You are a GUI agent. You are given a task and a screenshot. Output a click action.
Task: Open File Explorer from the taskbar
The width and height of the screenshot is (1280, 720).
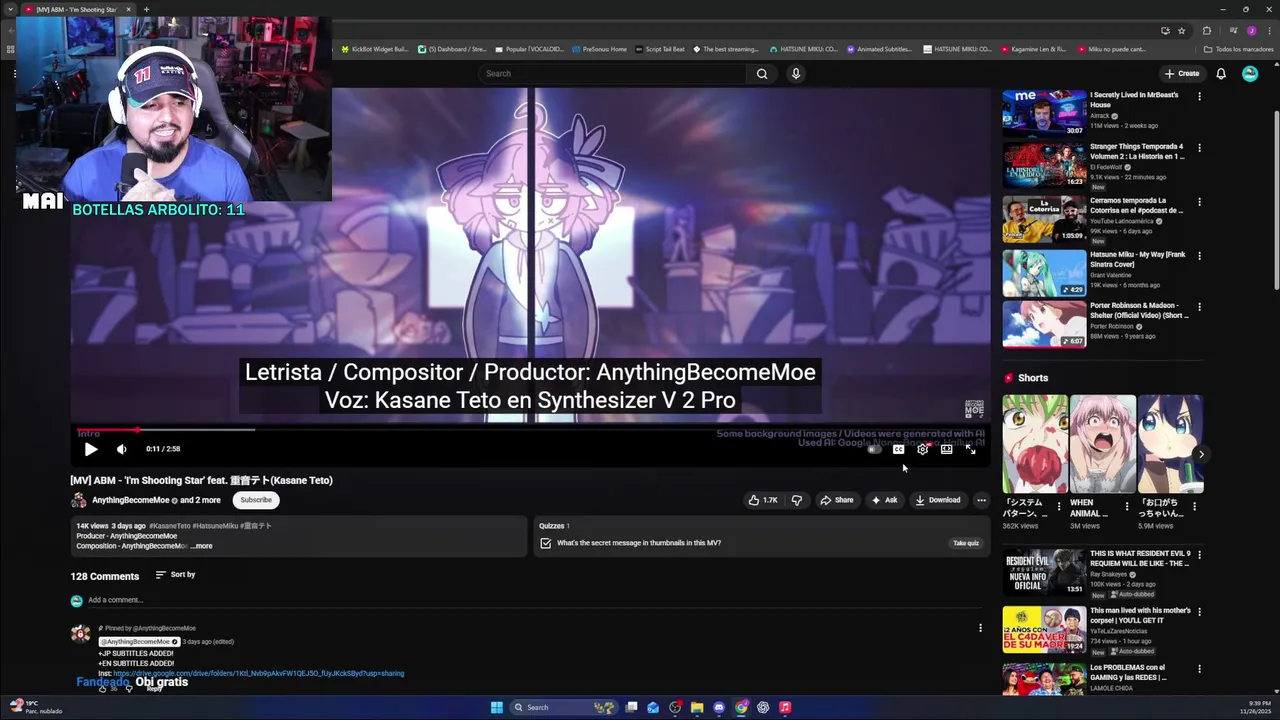[x=697, y=707]
